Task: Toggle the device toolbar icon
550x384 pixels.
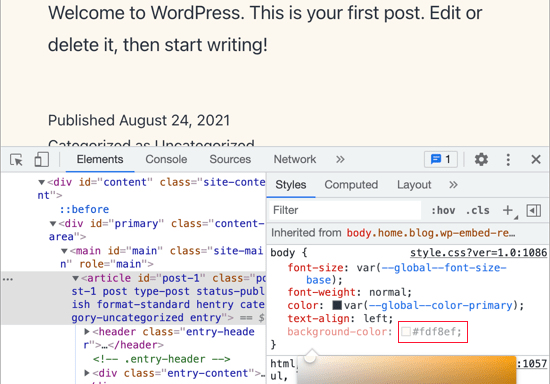Action: click(x=41, y=160)
